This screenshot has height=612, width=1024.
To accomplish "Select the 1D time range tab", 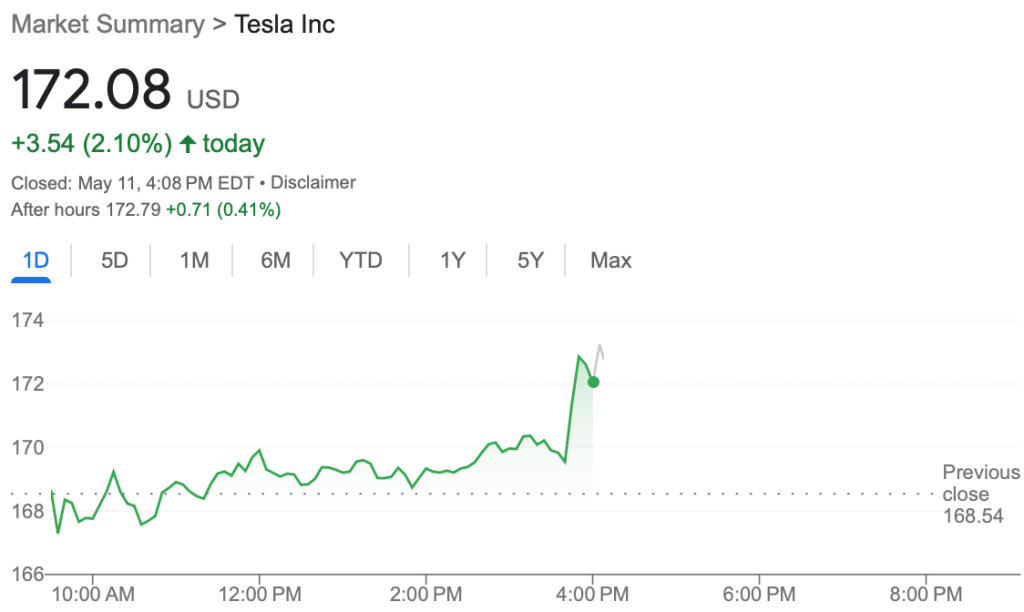I will coord(35,261).
